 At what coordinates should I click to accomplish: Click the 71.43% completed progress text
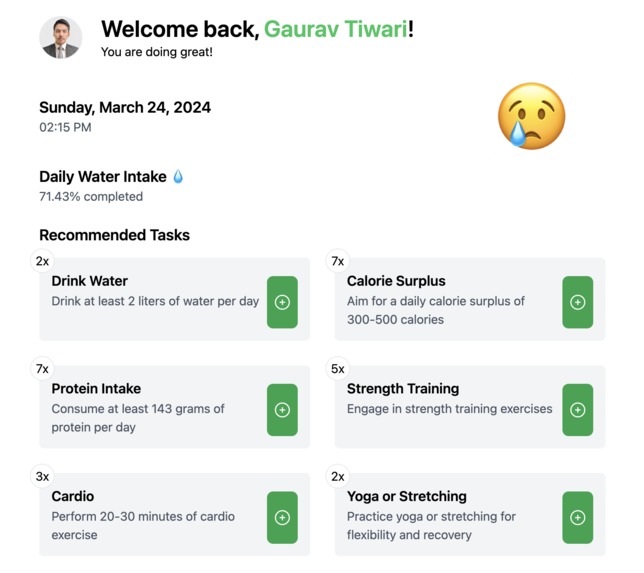point(91,196)
